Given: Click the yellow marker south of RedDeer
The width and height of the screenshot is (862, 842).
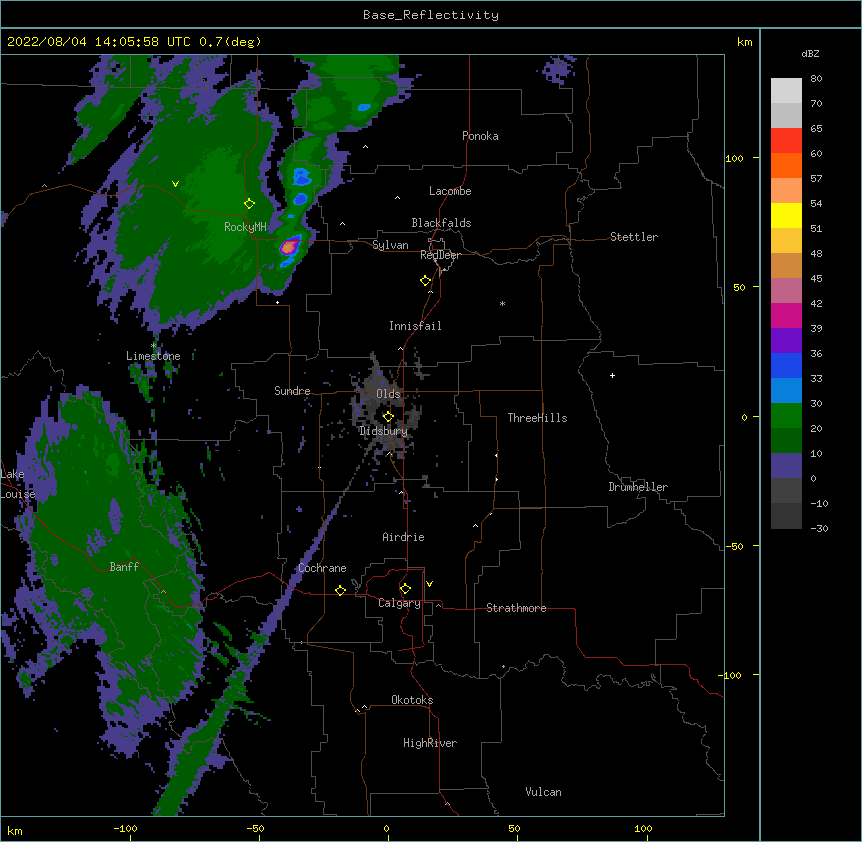Looking at the screenshot, I should click(x=426, y=281).
